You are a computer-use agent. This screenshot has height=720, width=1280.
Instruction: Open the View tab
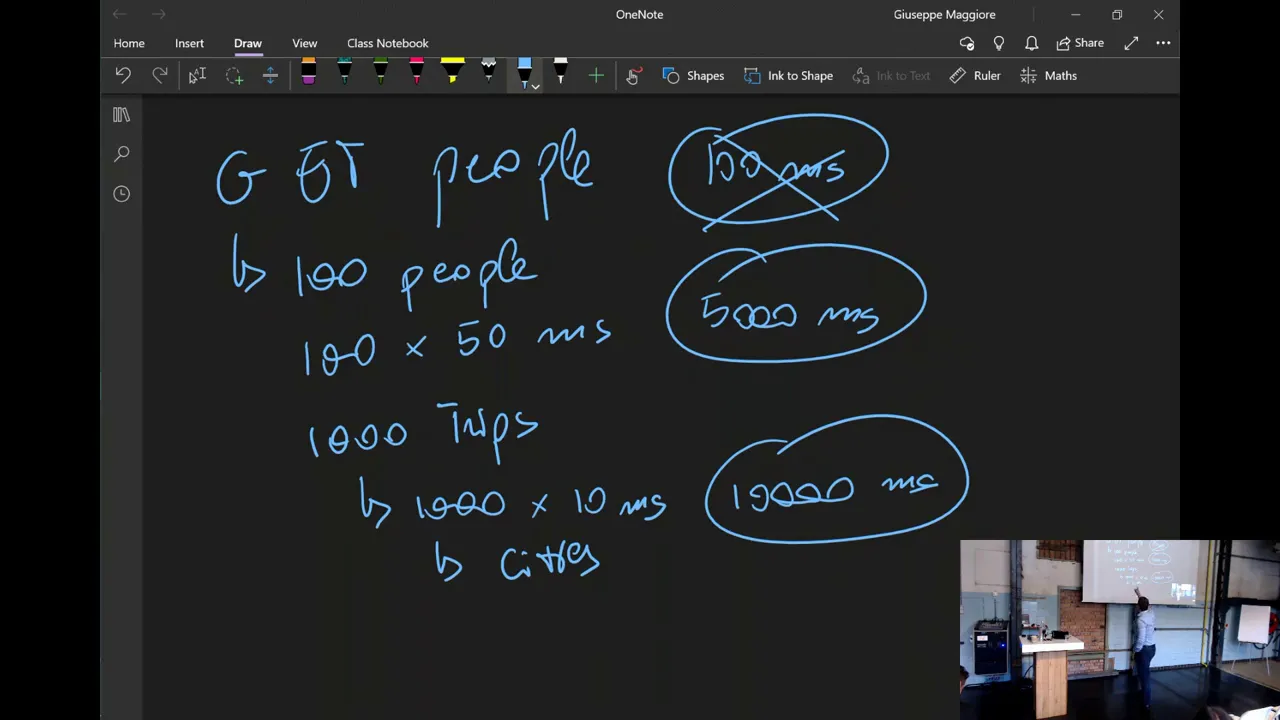(x=305, y=43)
